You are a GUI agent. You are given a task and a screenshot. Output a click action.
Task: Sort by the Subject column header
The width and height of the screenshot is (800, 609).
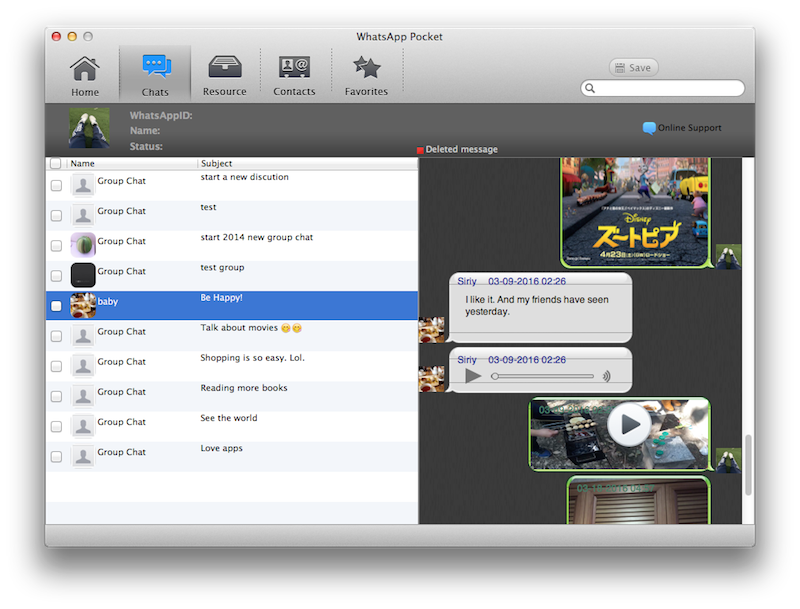click(308, 163)
